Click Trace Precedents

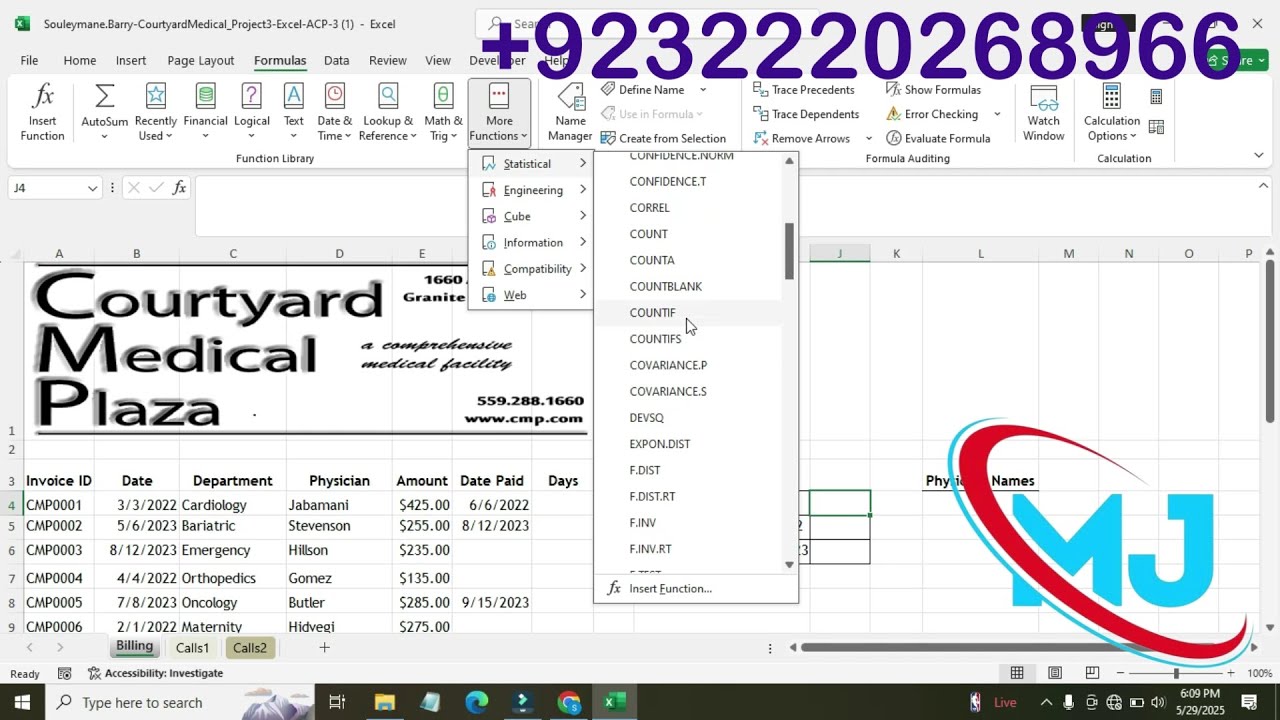803,90
